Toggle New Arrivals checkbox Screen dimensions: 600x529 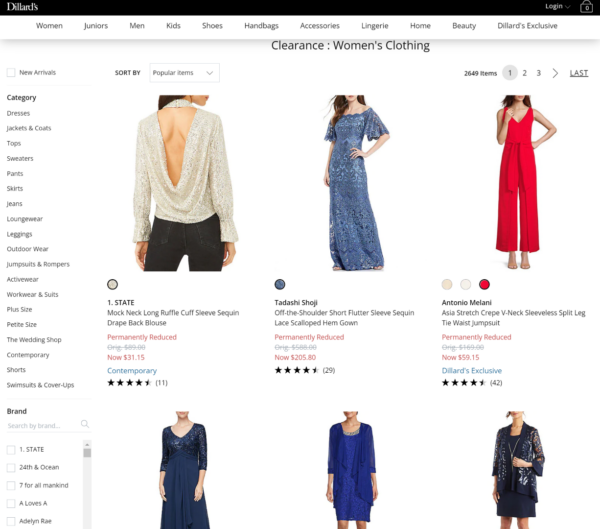(x=11, y=72)
